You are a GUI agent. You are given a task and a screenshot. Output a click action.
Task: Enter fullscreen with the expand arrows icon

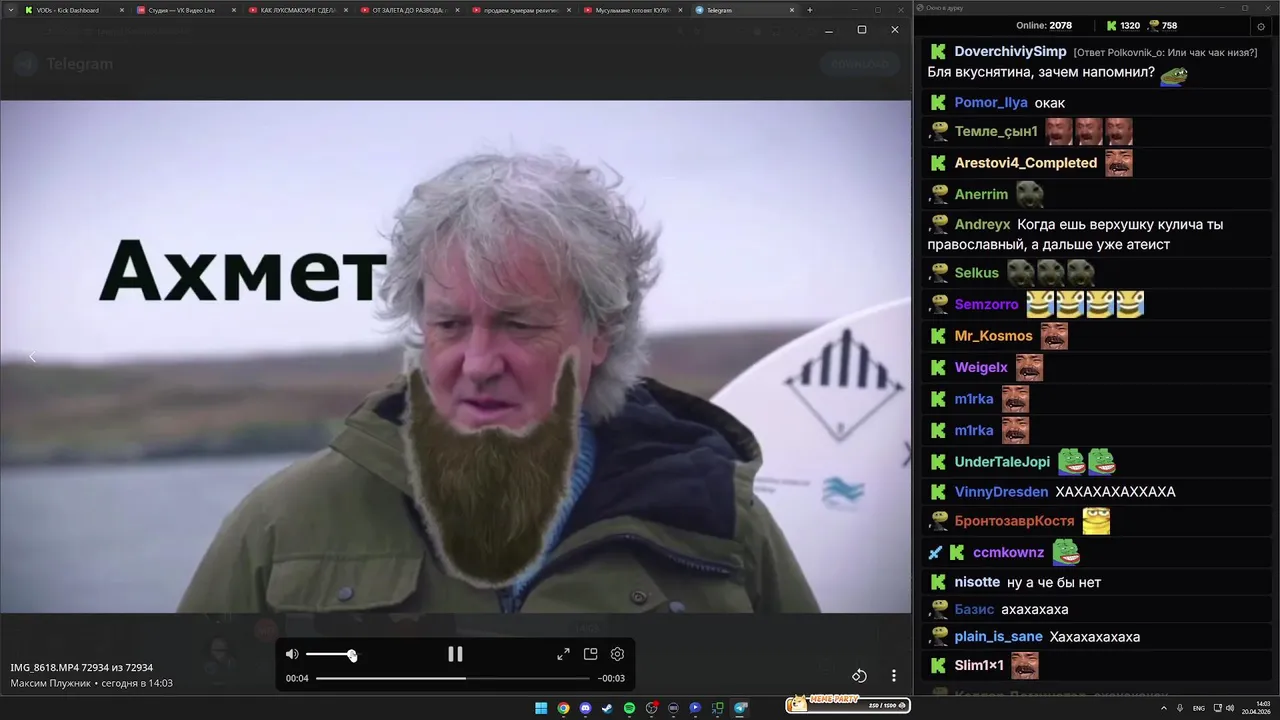[563, 654]
